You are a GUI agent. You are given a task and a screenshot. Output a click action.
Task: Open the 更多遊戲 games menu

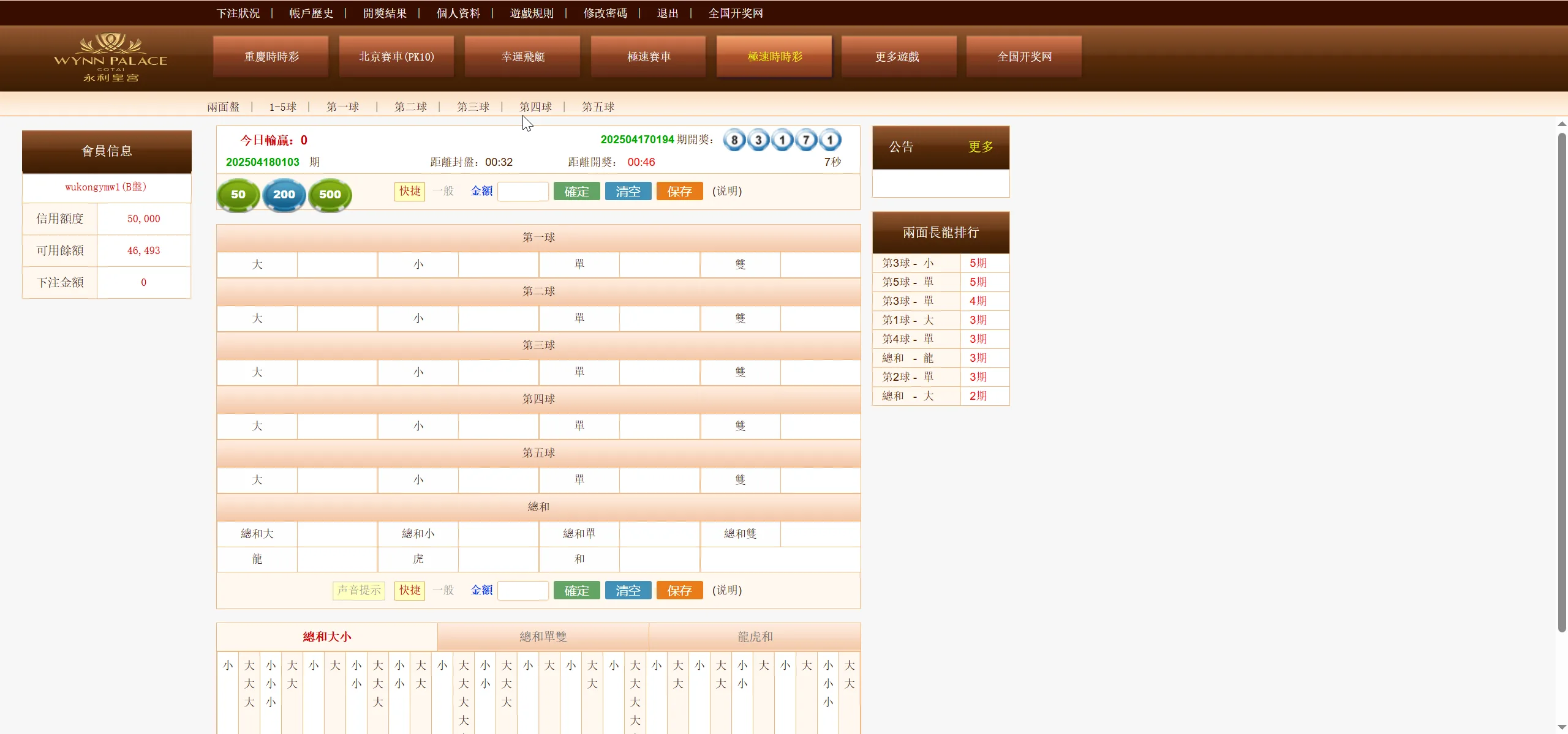pos(898,56)
